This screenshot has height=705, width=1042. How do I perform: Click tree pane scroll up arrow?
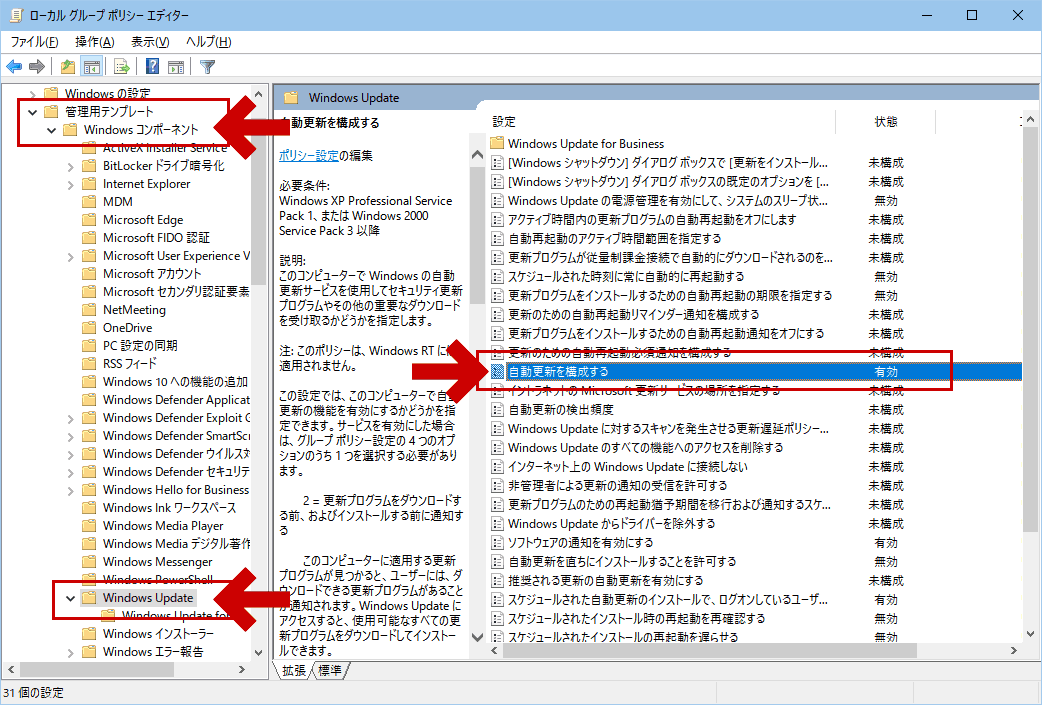click(x=259, y=94)
